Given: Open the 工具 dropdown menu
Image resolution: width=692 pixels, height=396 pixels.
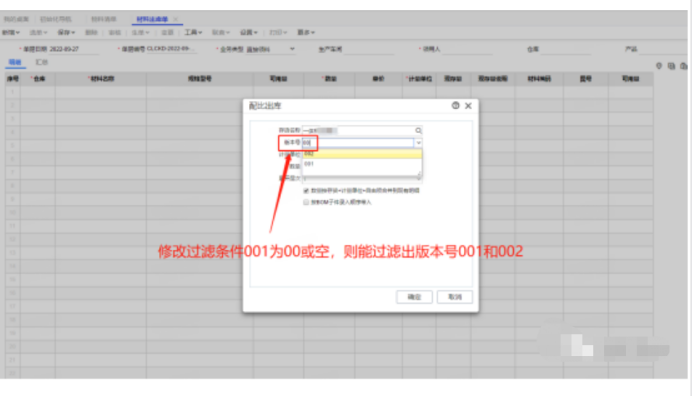Looking at the screenshot, I should pos(193,32).
